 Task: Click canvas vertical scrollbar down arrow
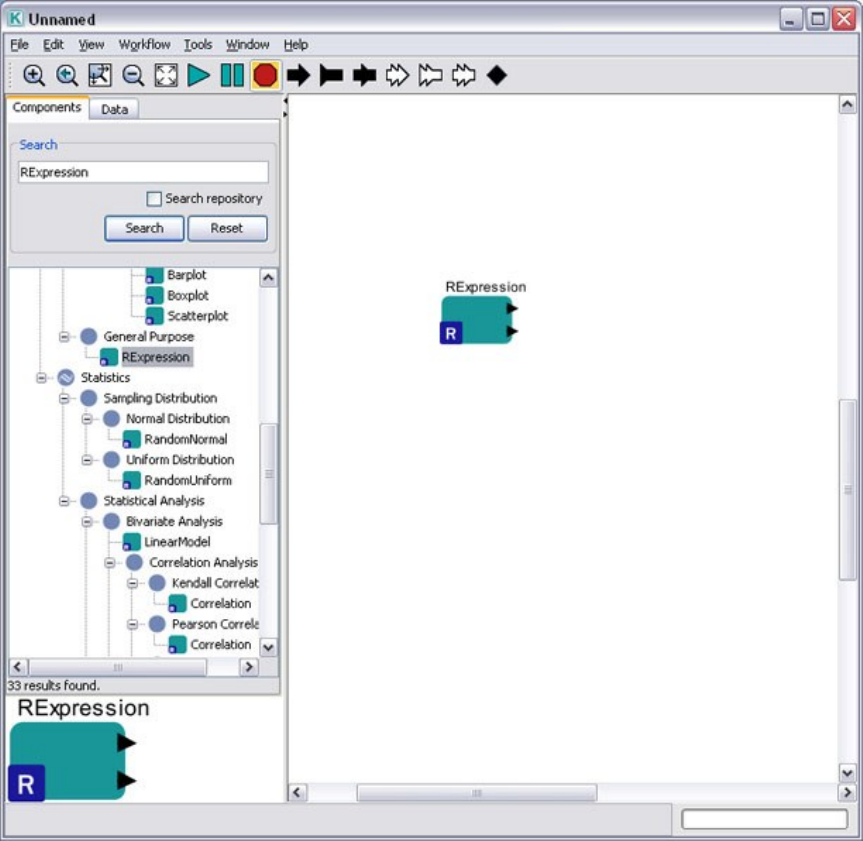point(847,773)
